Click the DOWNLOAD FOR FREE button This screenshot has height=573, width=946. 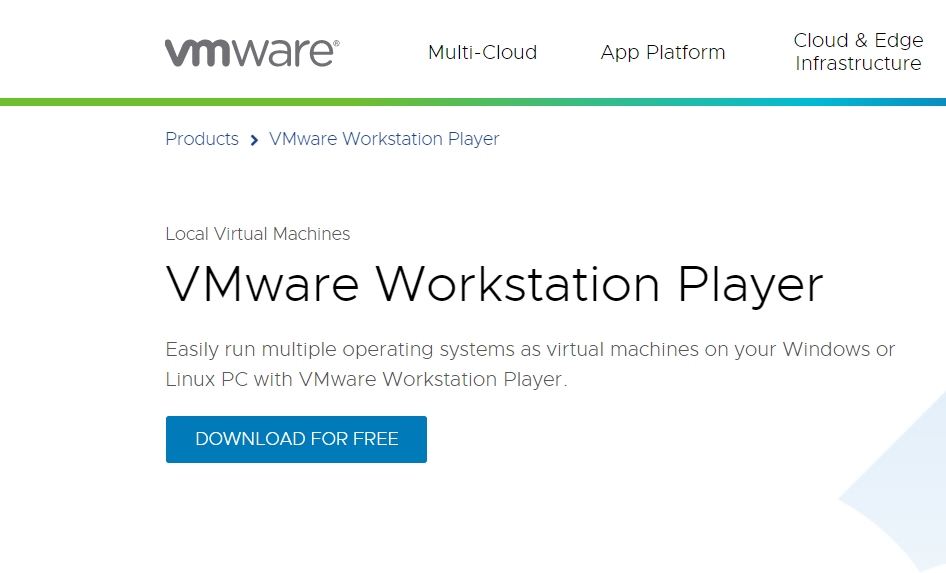296,439
